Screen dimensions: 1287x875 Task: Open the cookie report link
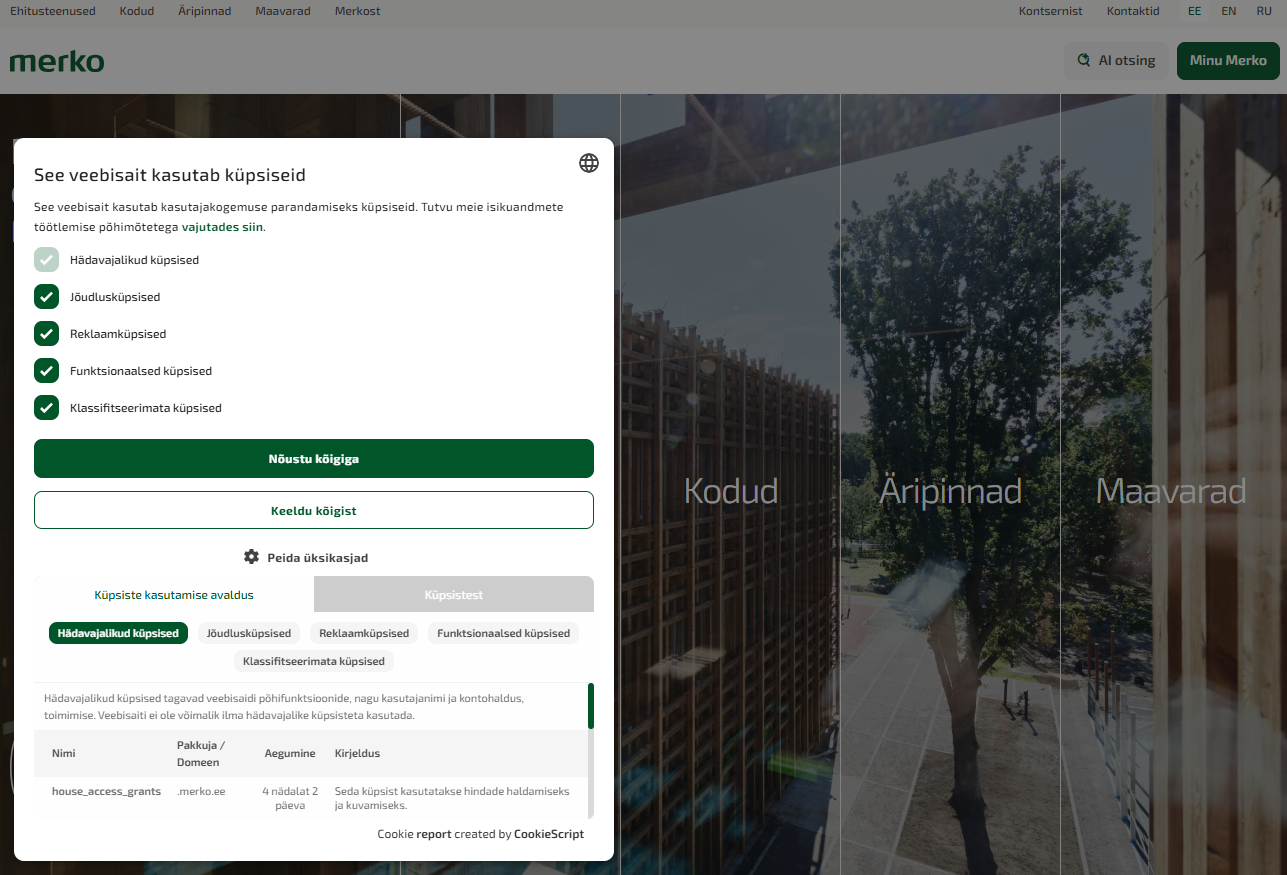coord(434,834)
